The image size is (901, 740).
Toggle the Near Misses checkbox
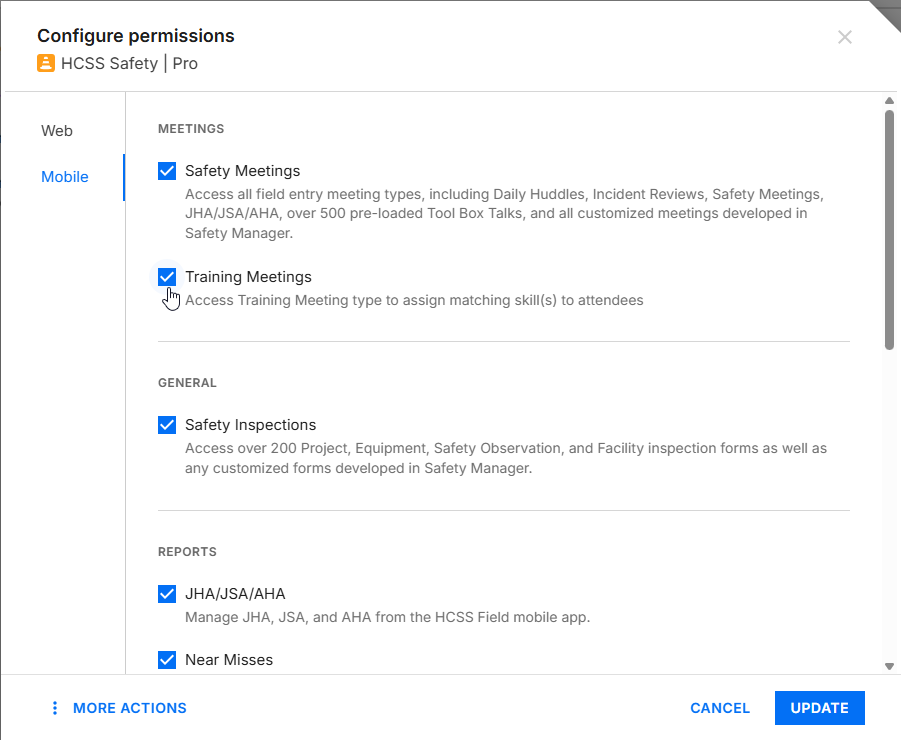pyautogui.click(x=167, y=660)
